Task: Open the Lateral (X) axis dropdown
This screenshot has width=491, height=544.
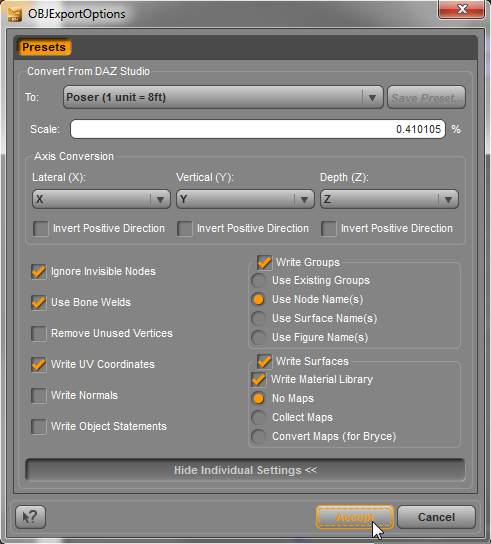Action: pyautogui.click(x=101, y=199)
